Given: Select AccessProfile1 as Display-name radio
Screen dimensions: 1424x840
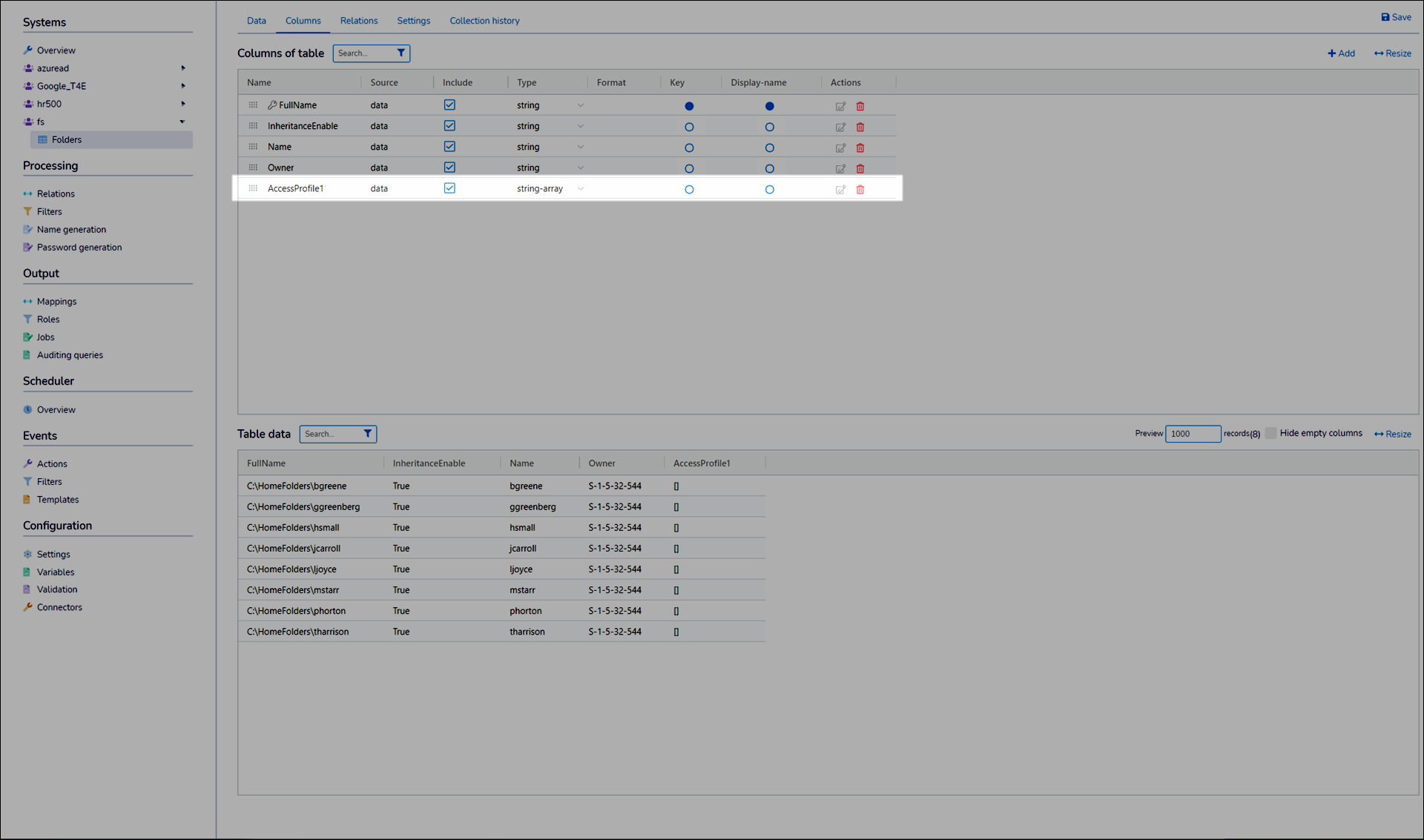Looking at the screenshot, I should click(x=769, y=190).
